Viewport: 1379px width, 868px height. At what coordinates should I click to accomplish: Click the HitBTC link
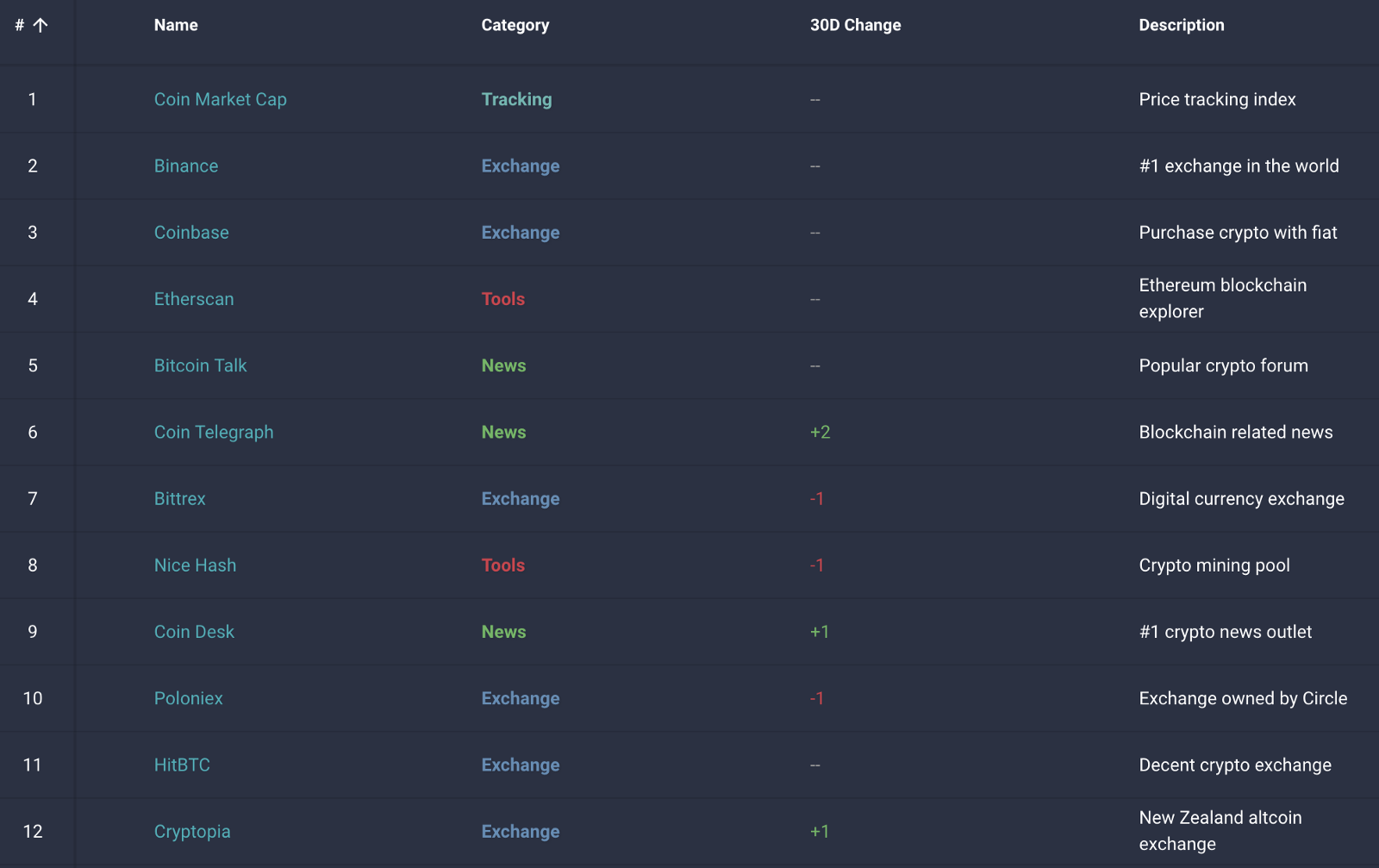coord(182,765)
